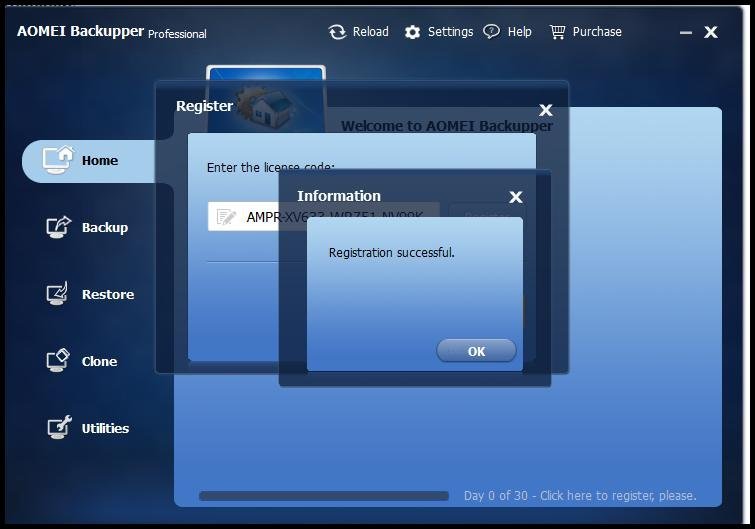
Task: Open the Purchase link text
Action: point(597,32)
